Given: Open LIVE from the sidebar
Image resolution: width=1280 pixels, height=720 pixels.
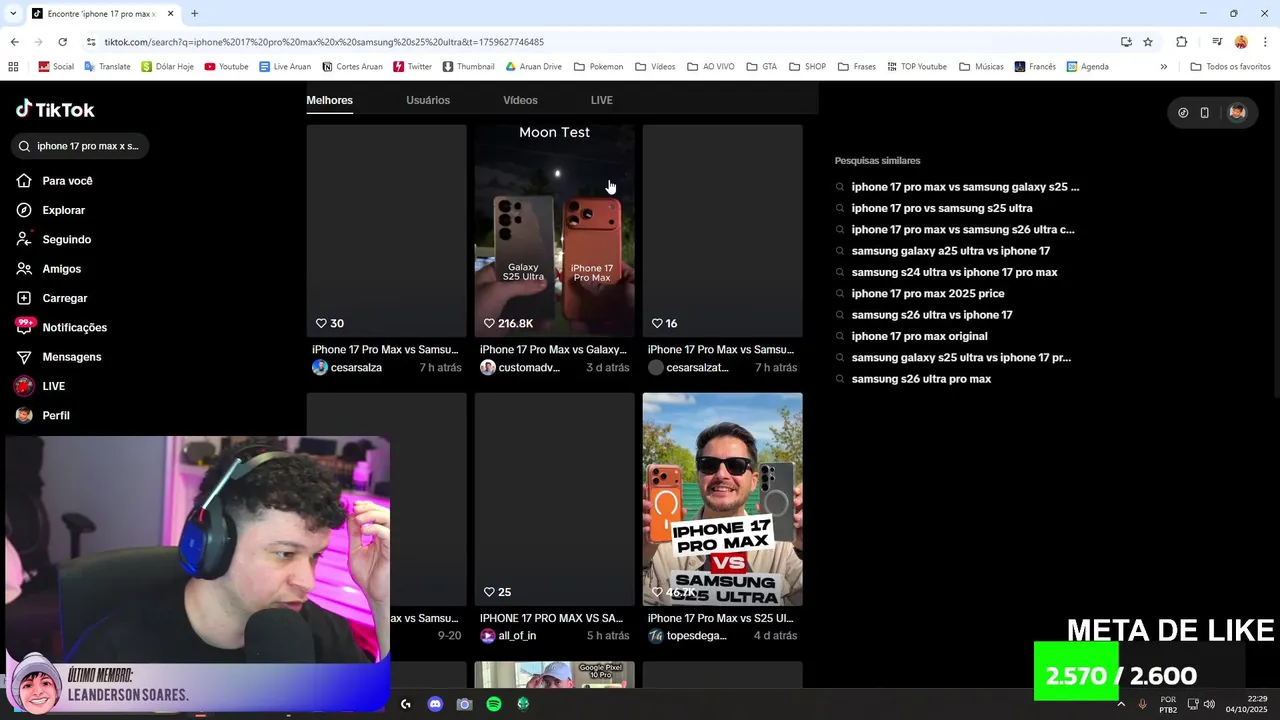Looking at the screenshot, I should click(41, 386).
